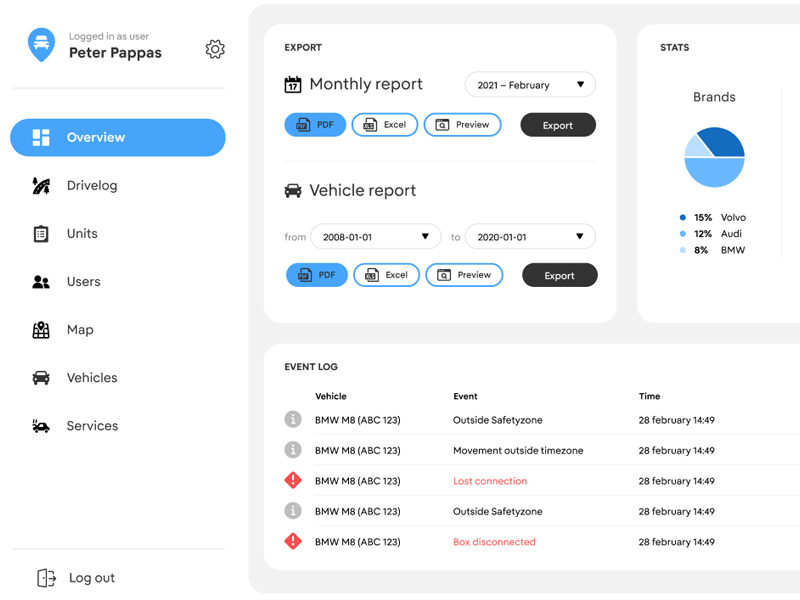The width and height of the screenshot is (800, 600).
Task: Go to Users in the sidebar
Action: 83,282
